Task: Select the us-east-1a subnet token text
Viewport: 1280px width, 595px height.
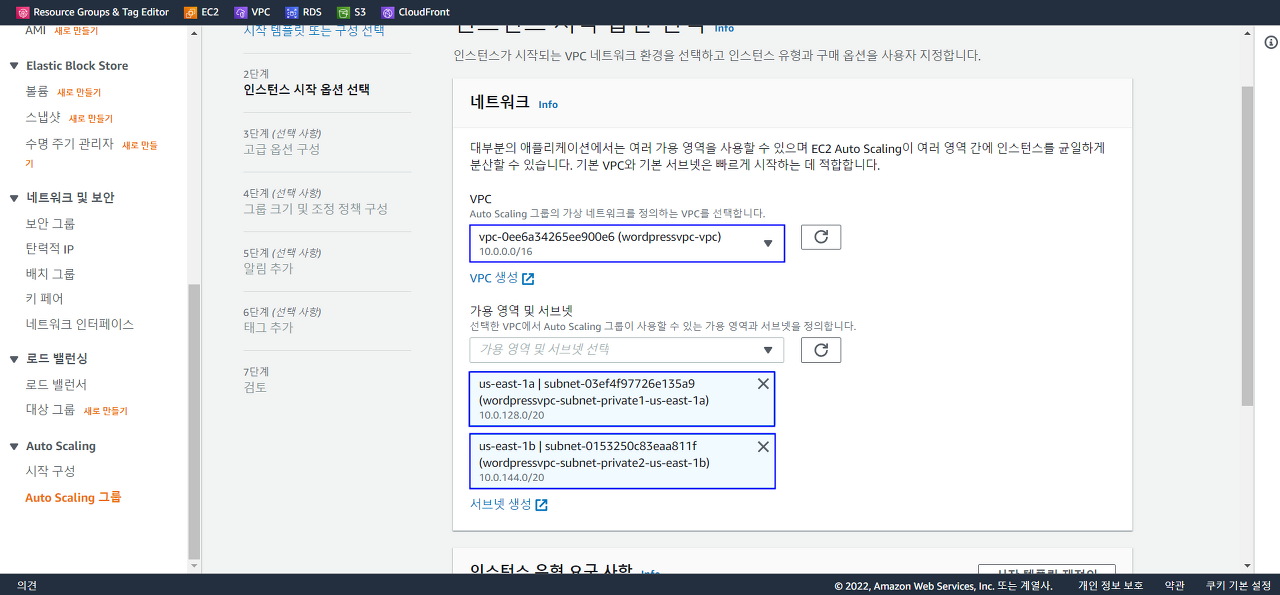Action: coord(594,392)
